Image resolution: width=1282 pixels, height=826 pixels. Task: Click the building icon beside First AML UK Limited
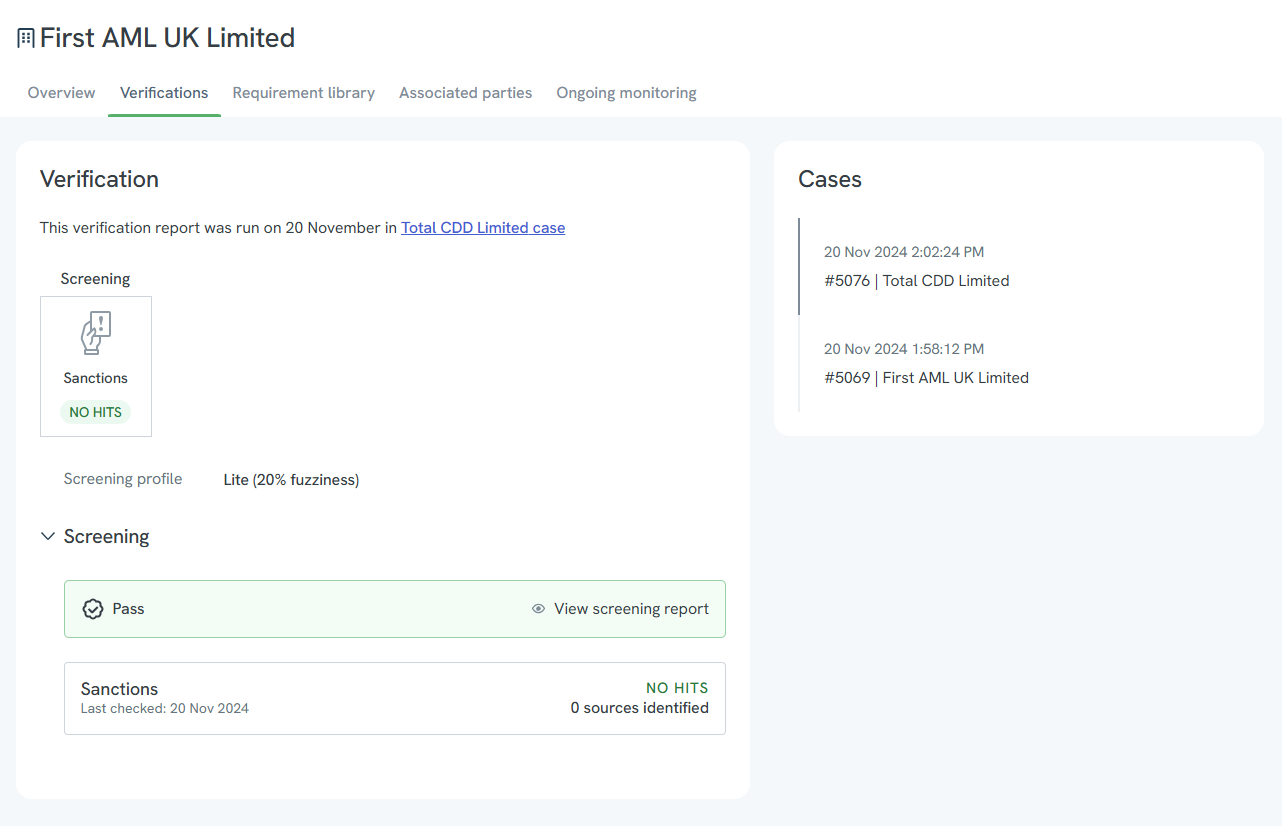[x=26, y=39]
